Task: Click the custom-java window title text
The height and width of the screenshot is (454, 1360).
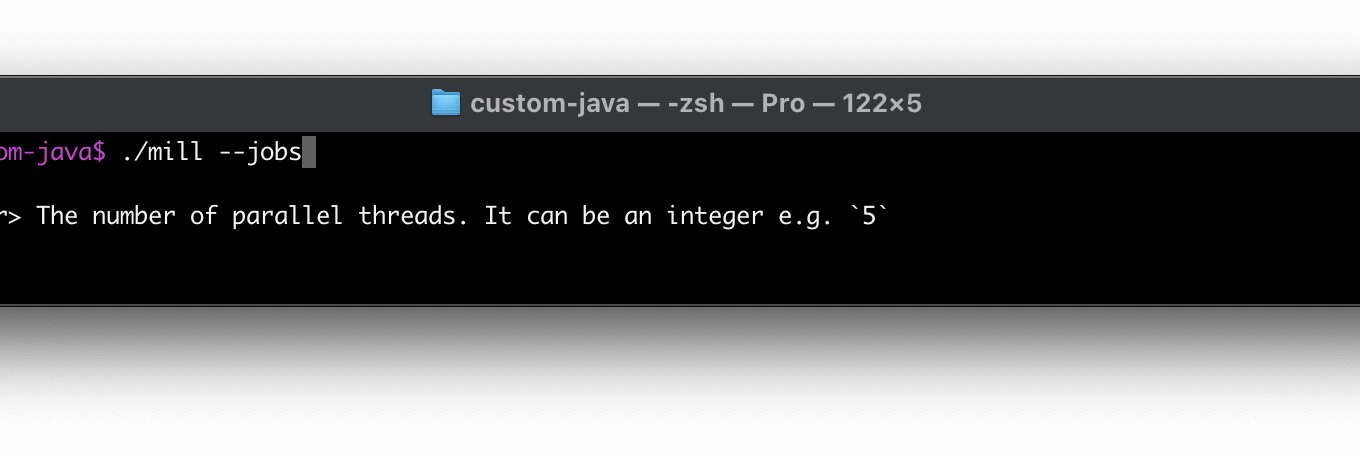Action: pos(550,103)
